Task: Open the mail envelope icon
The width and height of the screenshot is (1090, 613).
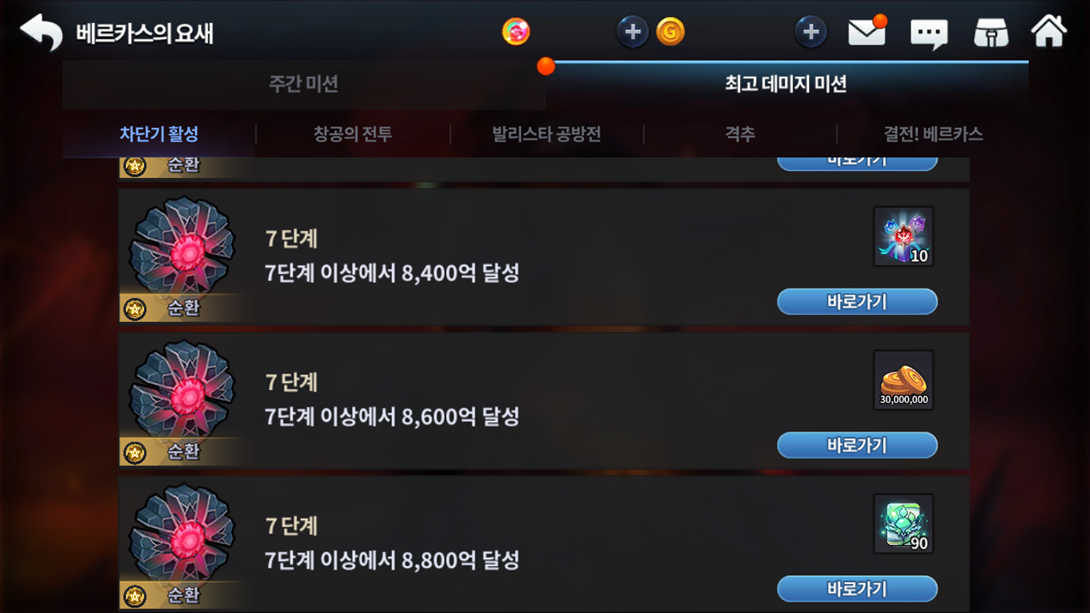Action: 867,32
